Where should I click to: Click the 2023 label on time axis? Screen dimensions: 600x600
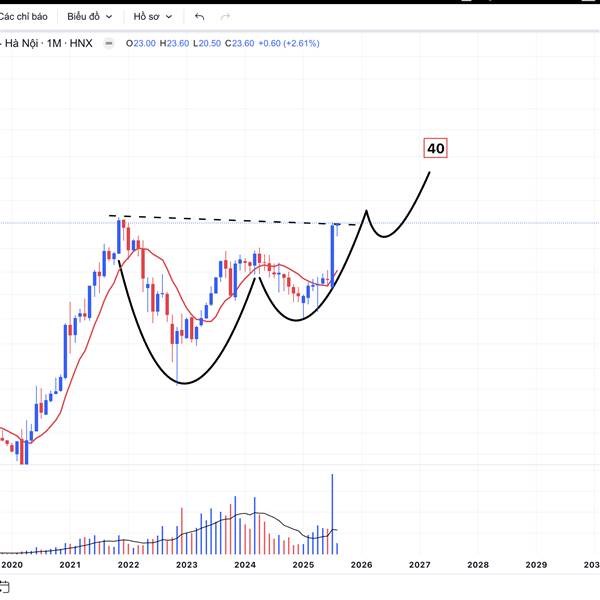tap(186, 564)
